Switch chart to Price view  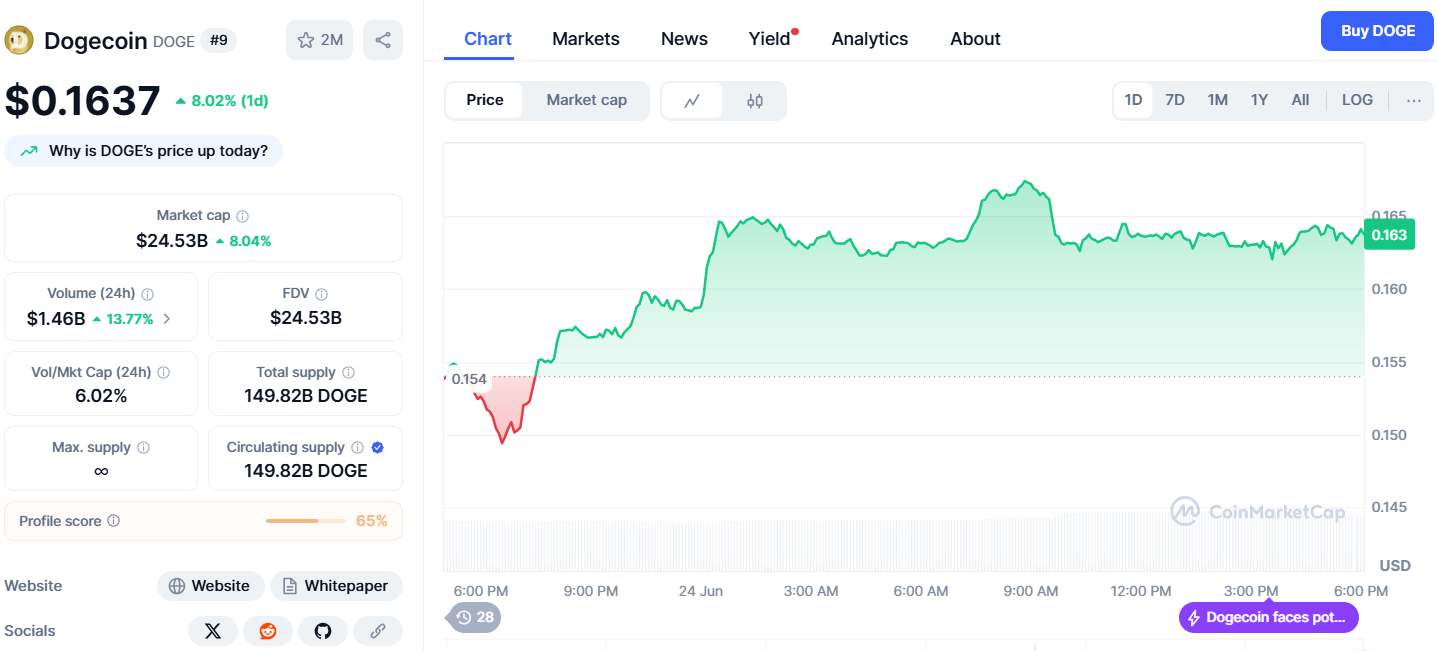coord(485,100)
